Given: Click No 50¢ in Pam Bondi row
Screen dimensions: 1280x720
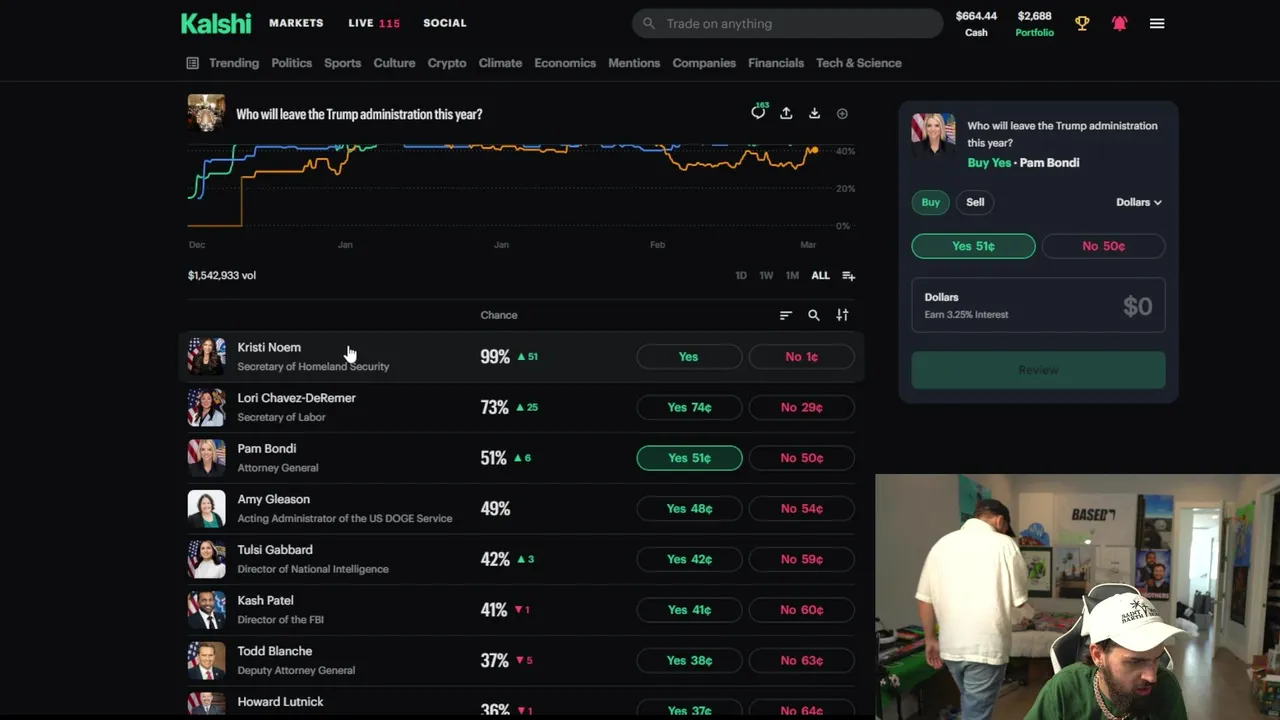Looking at the screenshot, I should click(x=801, y=458).
